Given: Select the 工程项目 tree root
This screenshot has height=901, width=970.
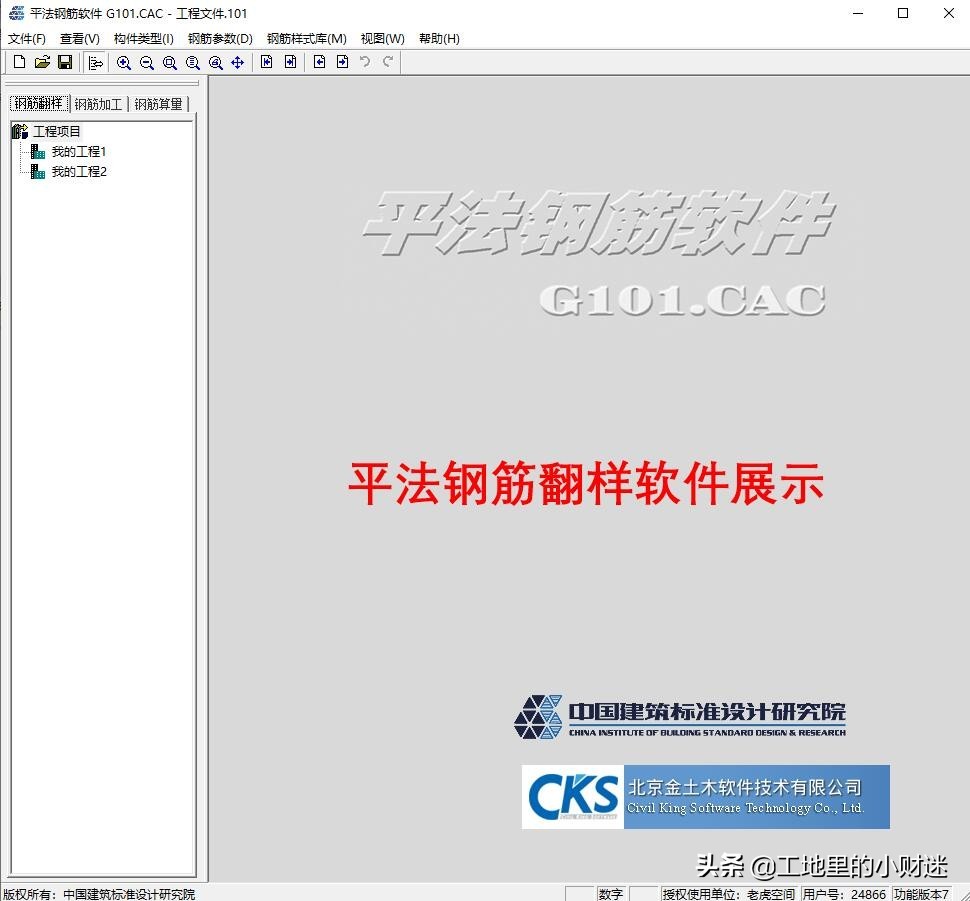Looking at the screenshot, I should coord(57,131).
